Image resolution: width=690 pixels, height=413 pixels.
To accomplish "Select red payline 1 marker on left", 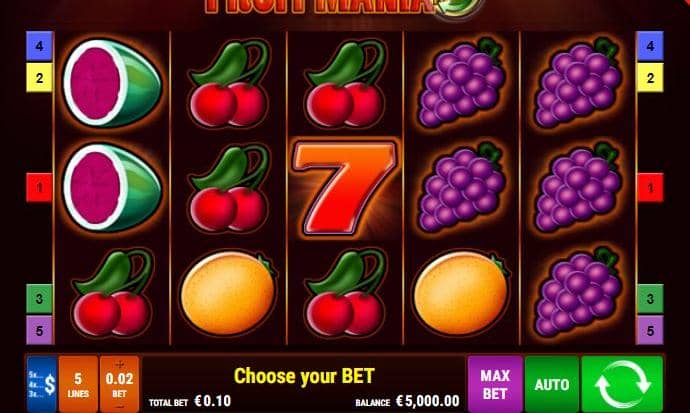I will pos(40,188).
